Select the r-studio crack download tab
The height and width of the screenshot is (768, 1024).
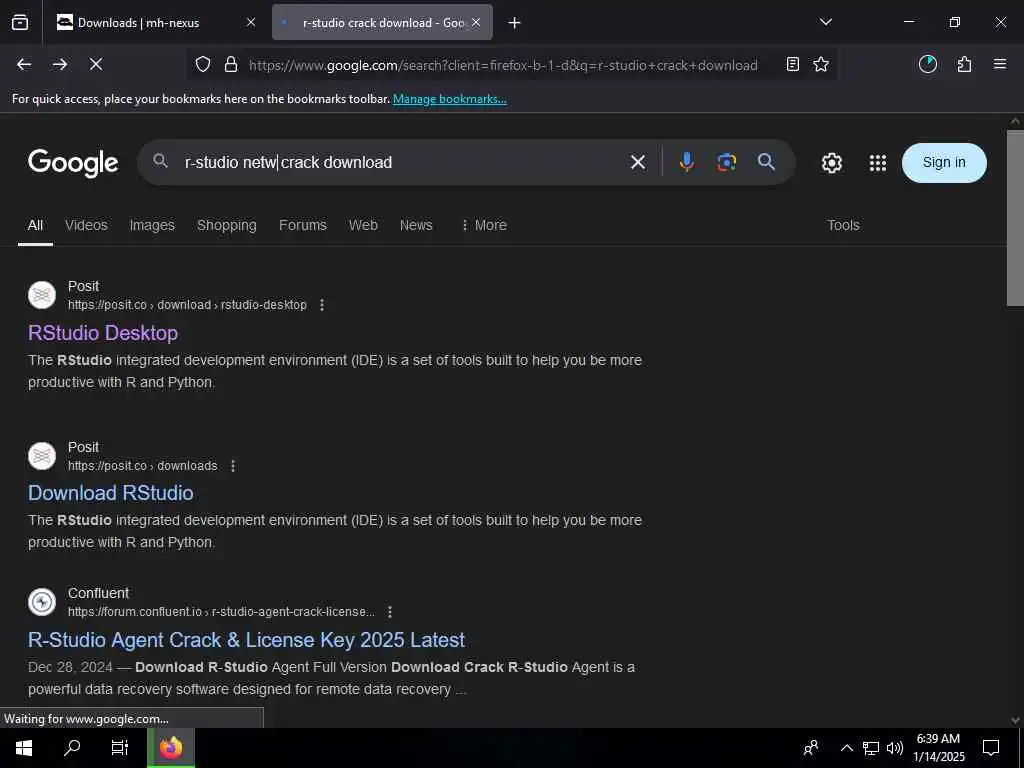point(382,22)
